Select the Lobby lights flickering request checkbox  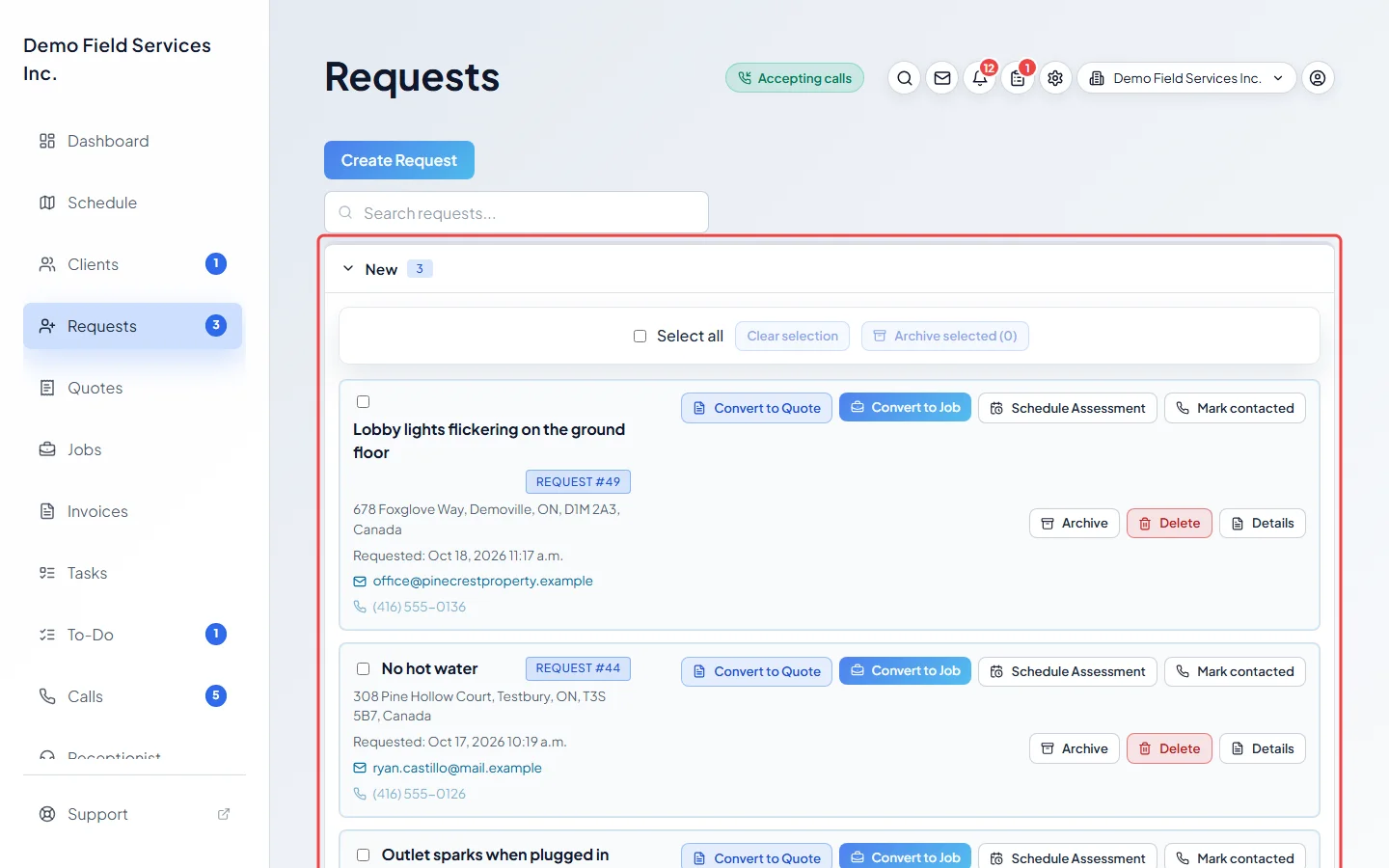point(363,401)
